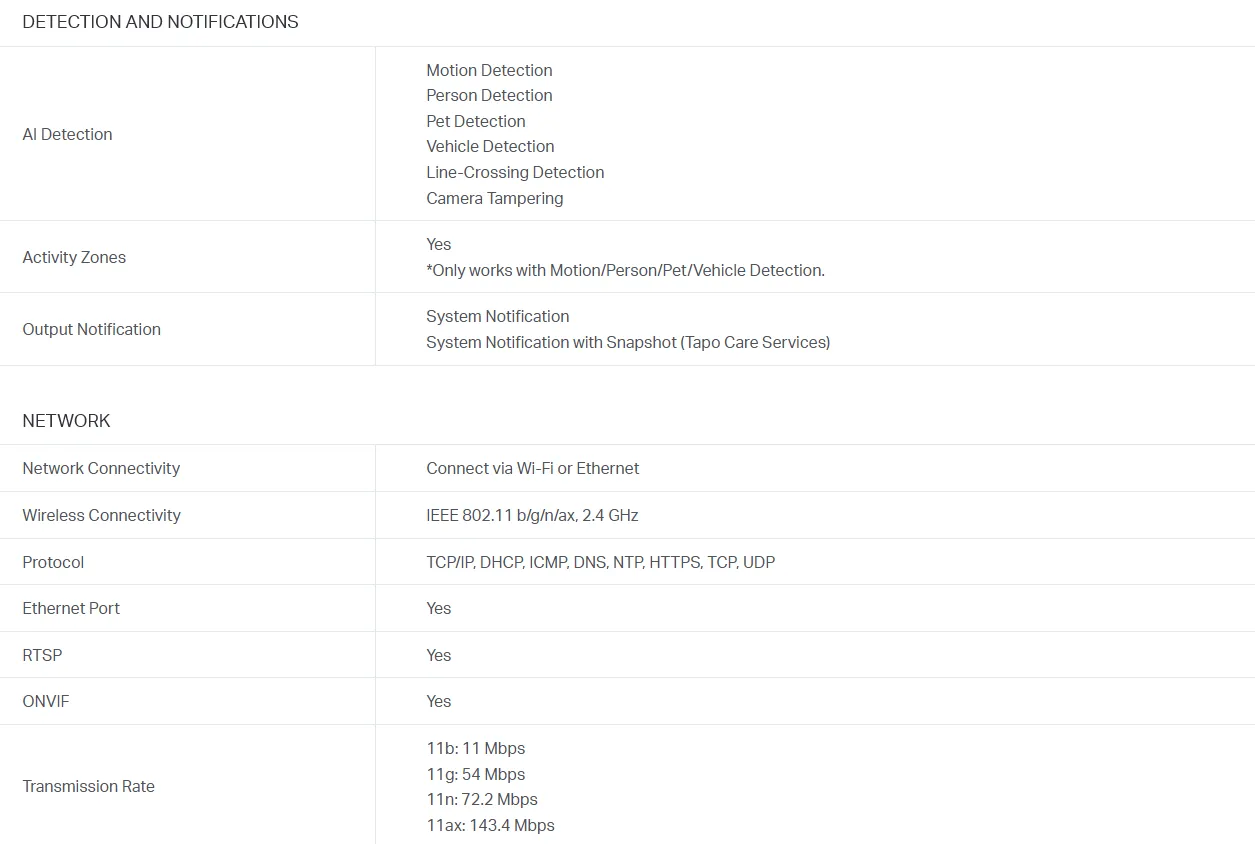Click the Tapo Care Services snapshot line

pos(628,342)
